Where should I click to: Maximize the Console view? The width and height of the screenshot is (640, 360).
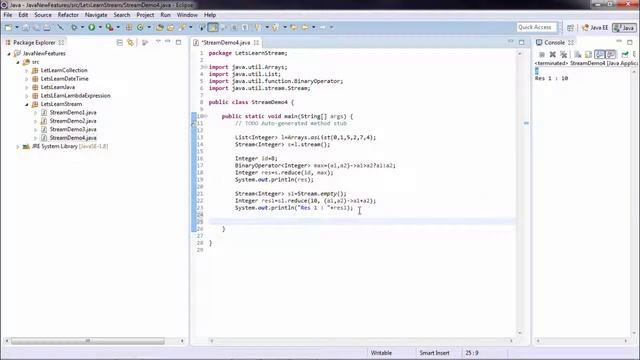pos(630,42)
